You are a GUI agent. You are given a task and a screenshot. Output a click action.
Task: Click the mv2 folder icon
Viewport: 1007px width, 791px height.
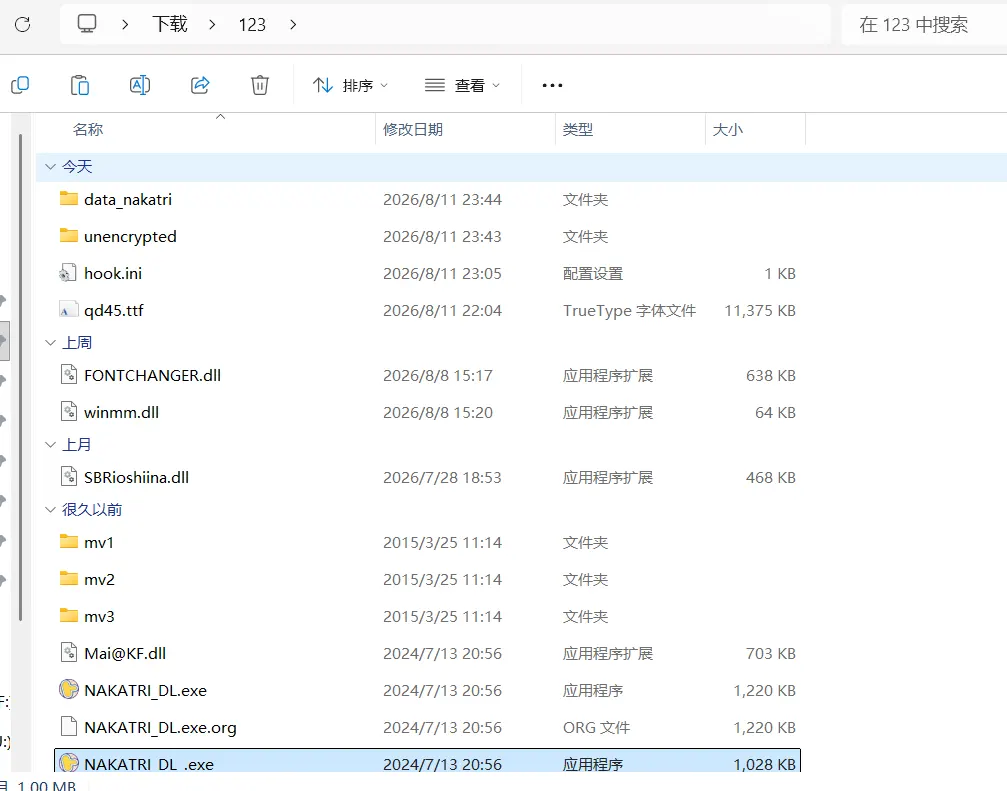point(69,578)
